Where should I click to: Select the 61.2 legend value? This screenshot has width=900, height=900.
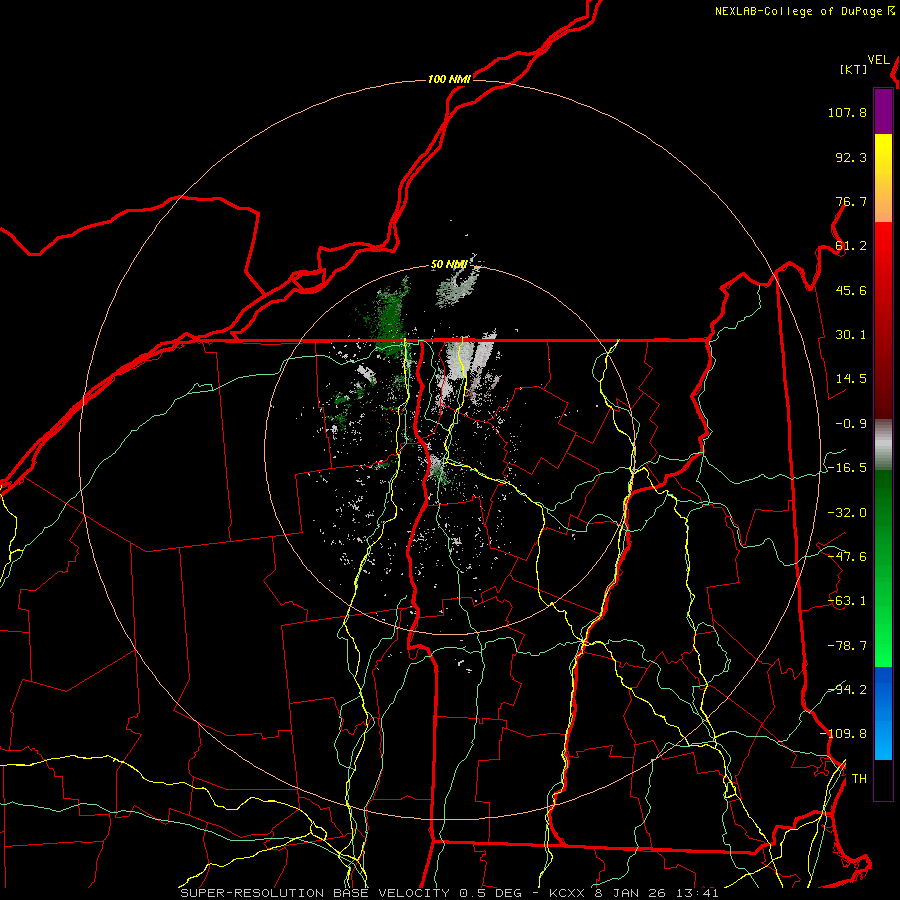pyautogui.click(x=851, y=246)
